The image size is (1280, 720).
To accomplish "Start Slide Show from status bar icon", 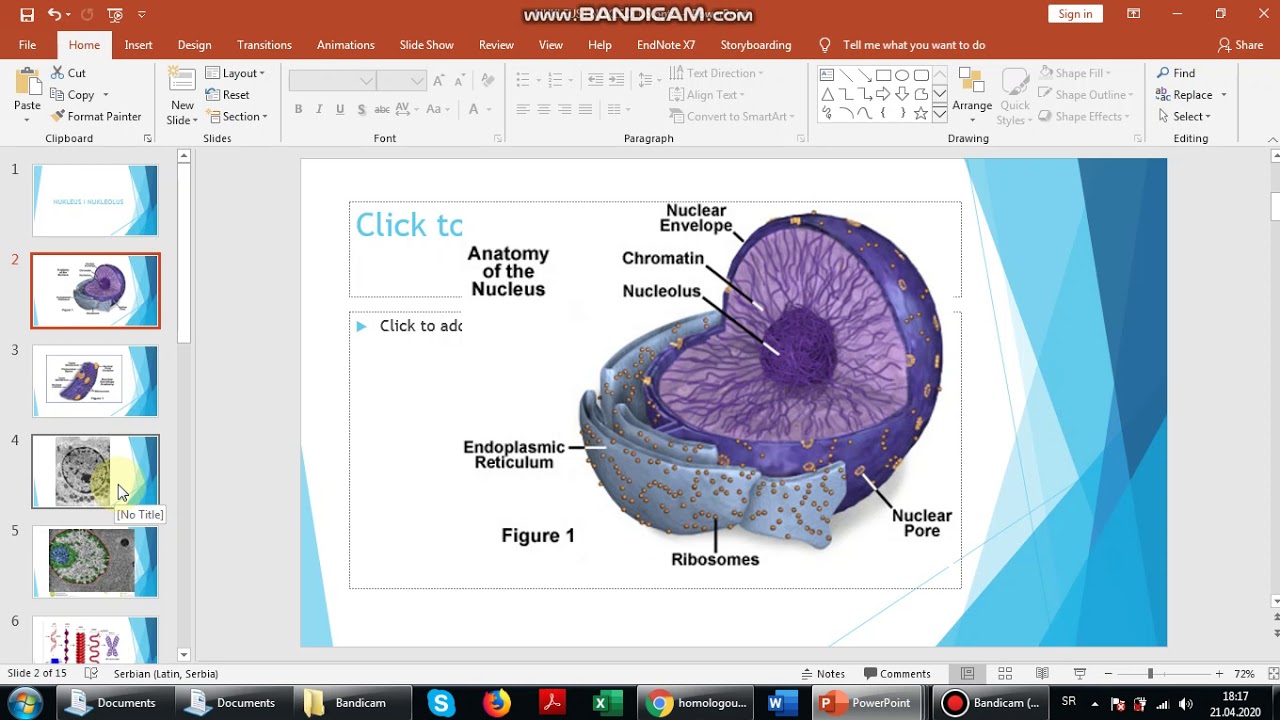I will tap(1079, 674).
